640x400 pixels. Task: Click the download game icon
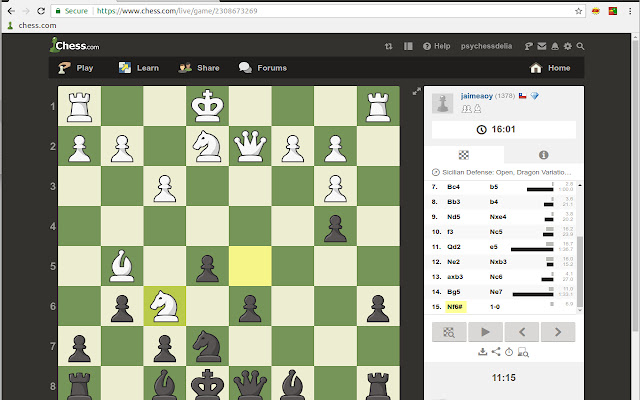point(483,351)
